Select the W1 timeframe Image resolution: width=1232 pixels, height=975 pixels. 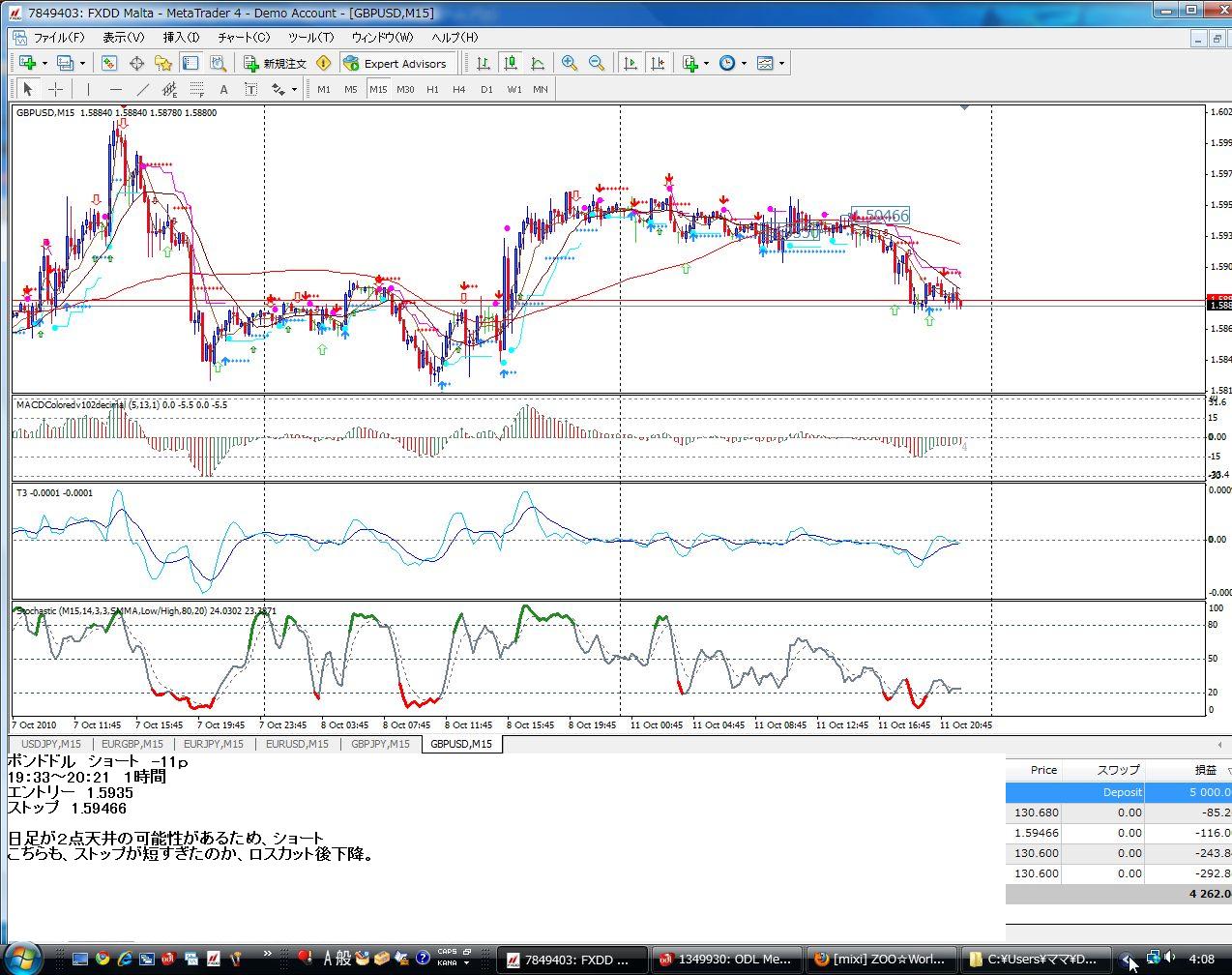tap(513, 89)
